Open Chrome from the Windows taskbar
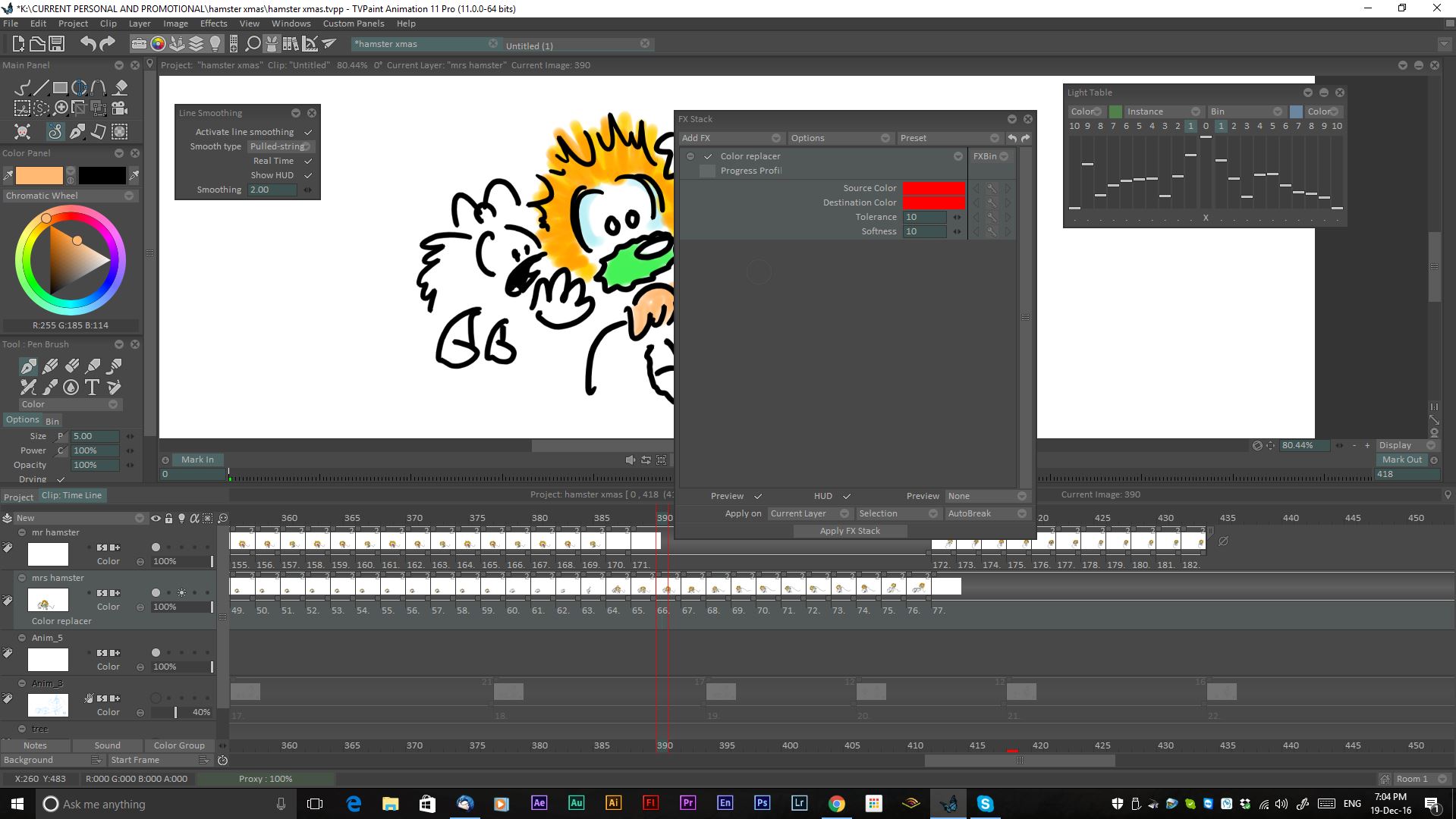Image resolution: width=1456 pixels, height=819 pixels. 836,803
